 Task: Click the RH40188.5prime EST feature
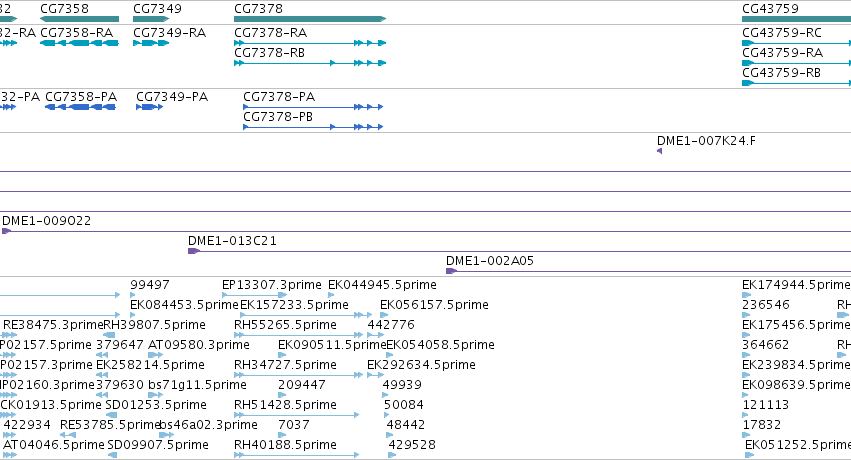point(296,455)
